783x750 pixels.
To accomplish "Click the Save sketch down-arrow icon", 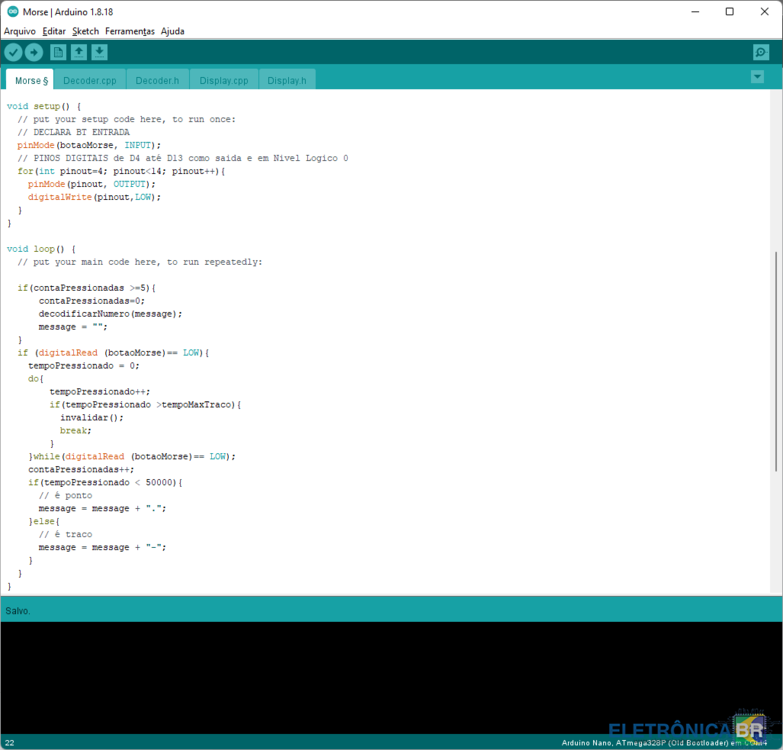I will point(100,52).
